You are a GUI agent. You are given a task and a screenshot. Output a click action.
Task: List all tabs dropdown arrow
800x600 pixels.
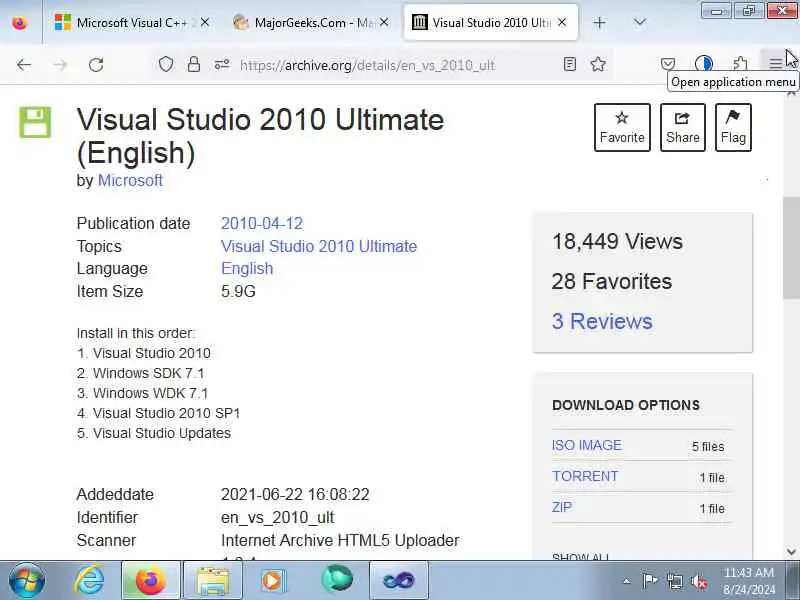point(639,22)
